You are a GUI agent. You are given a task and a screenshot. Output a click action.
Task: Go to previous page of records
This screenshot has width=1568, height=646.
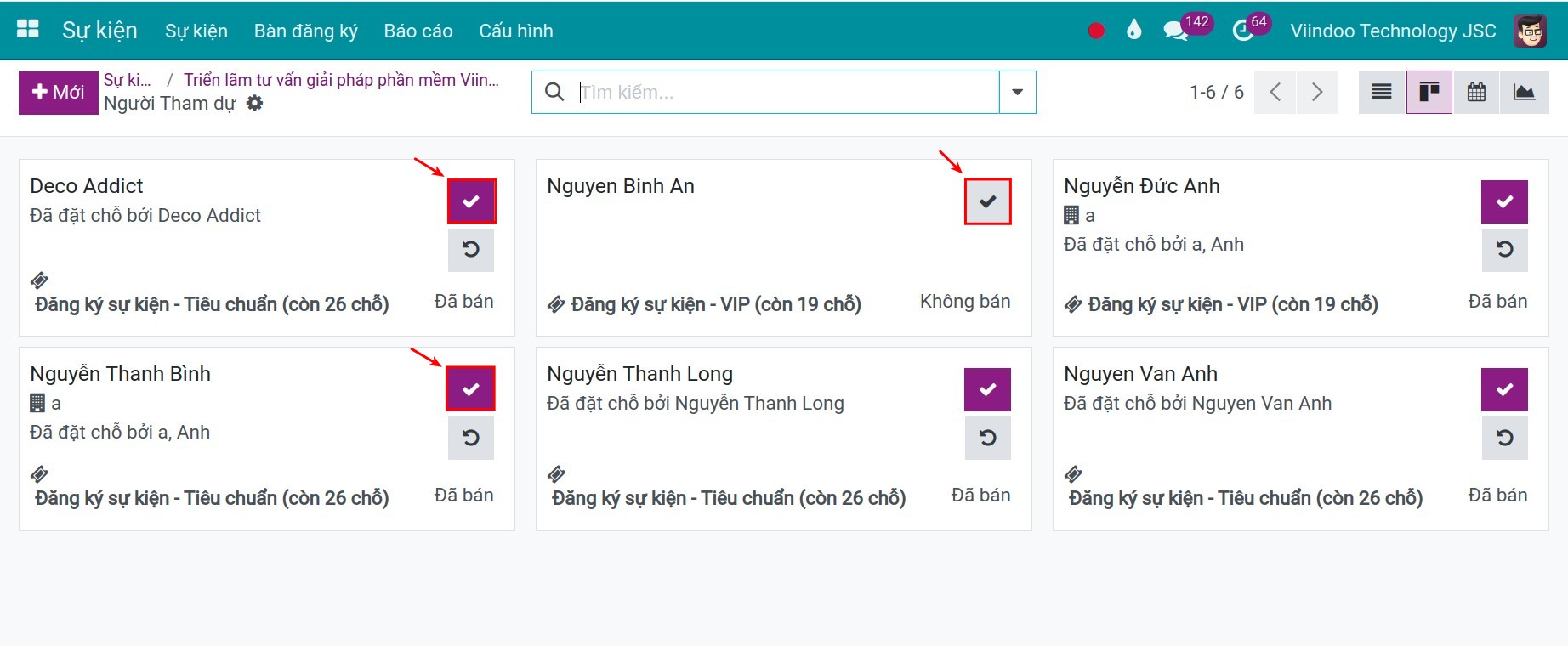pyautogui.click(x=1275, y=92)
